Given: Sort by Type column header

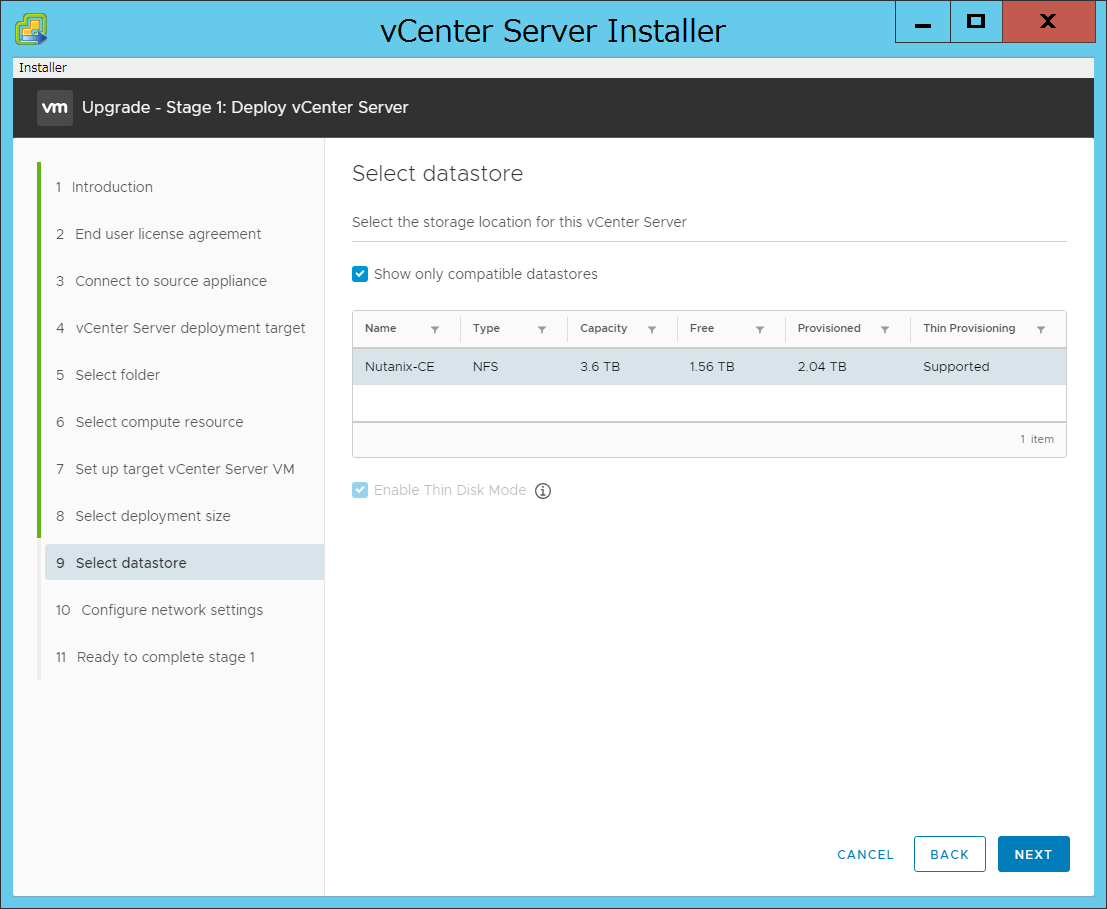Looking at the screenshot, I should (x=486, y=328).
